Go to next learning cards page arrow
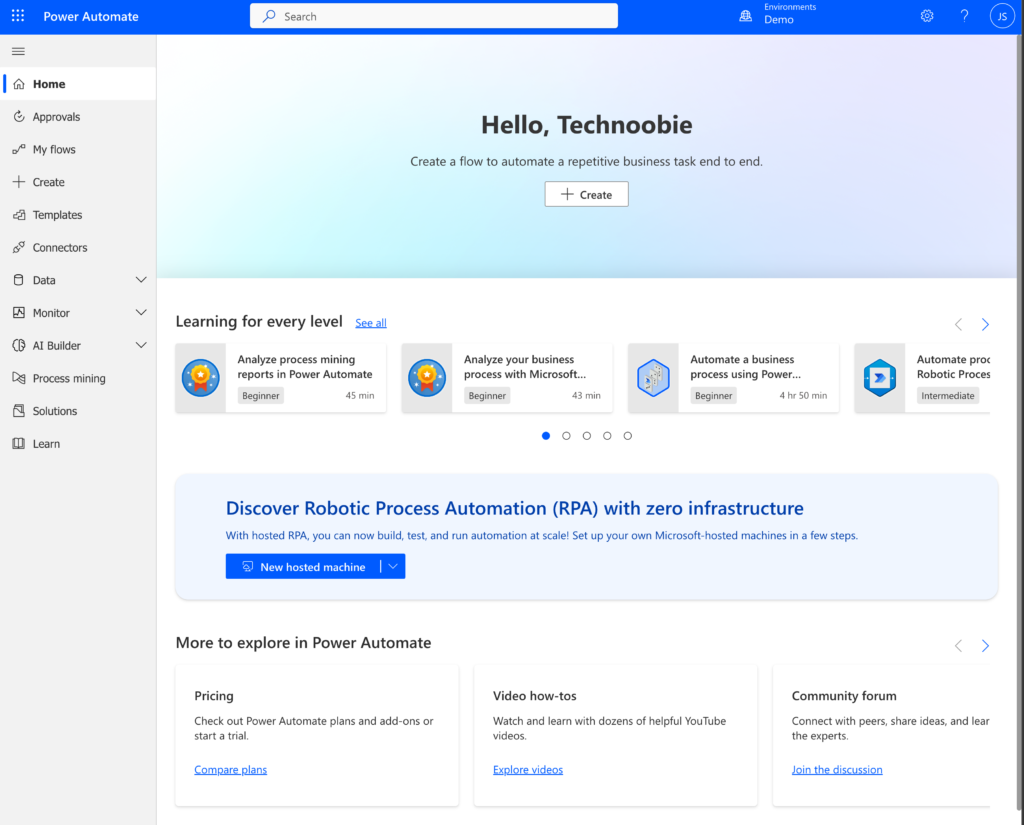The height and width of the screenshot is (825, 1024). point(985,324)
